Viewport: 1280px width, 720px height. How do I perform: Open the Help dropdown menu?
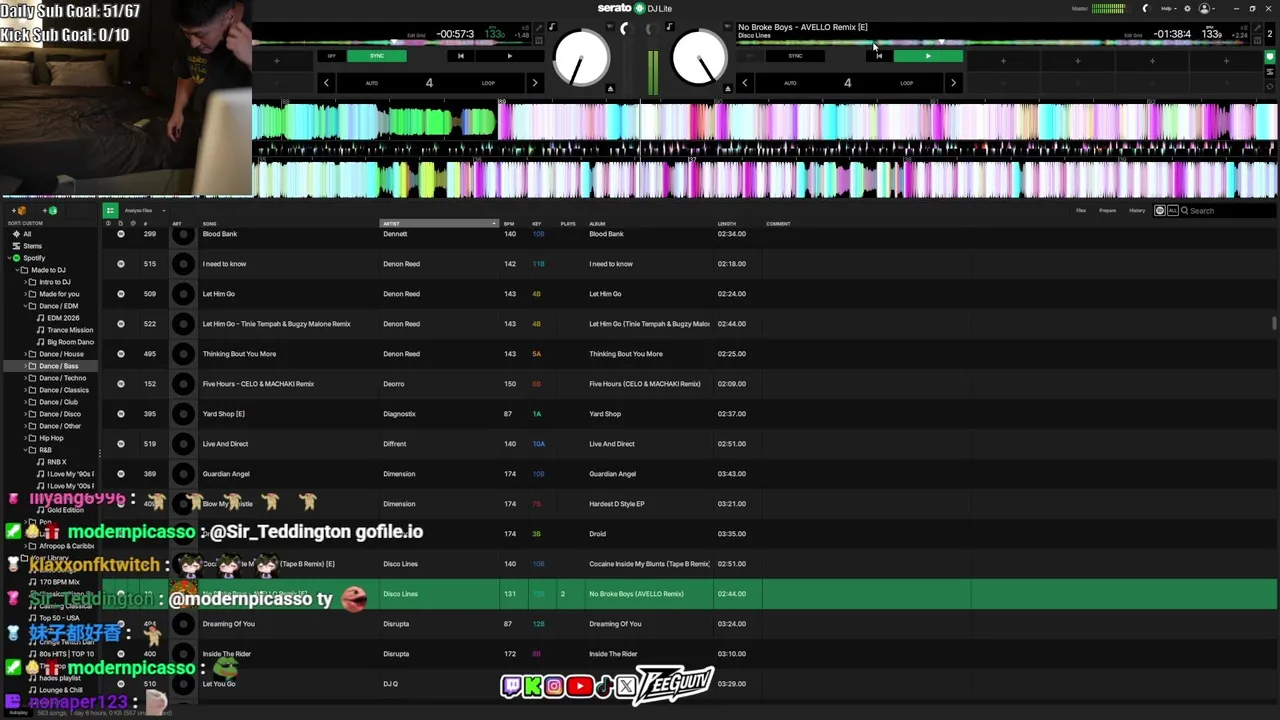click(x=1167, y=8)
